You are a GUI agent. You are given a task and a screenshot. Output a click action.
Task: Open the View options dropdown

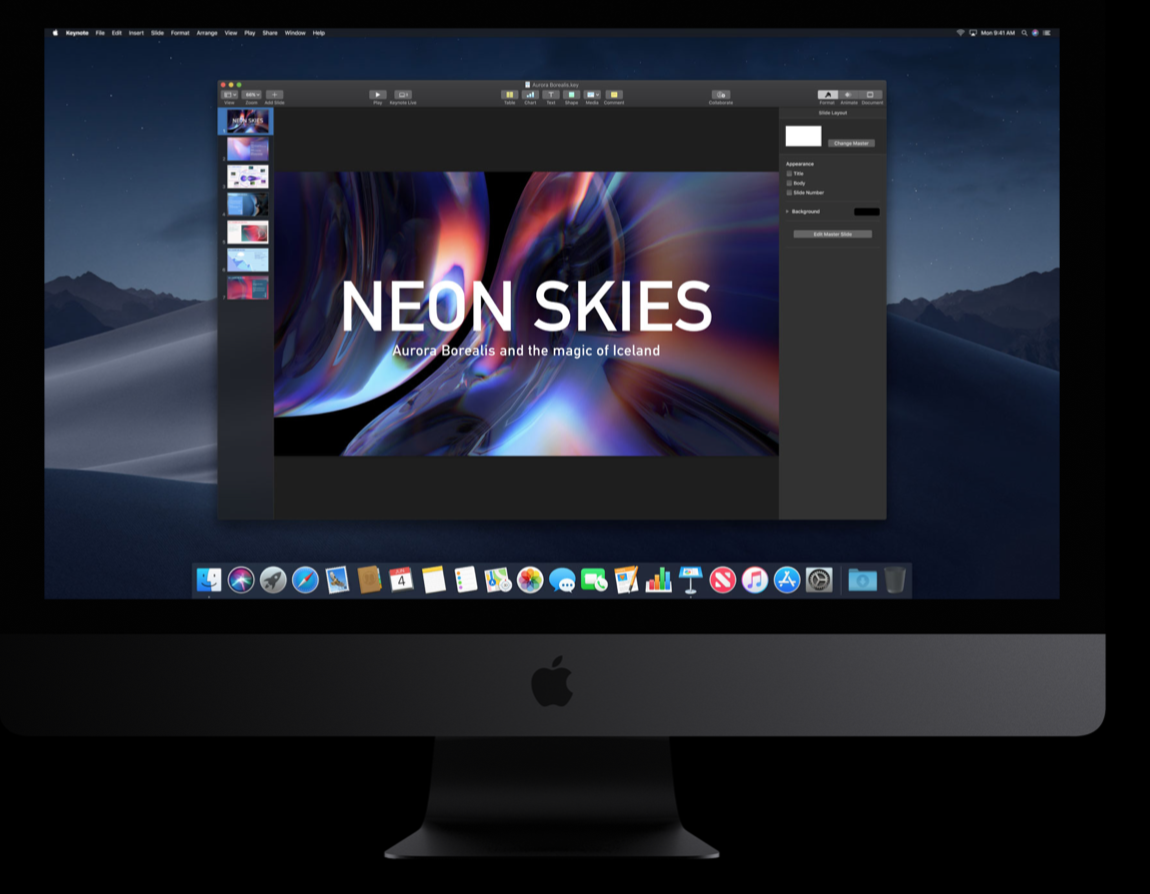click(230, 95)
